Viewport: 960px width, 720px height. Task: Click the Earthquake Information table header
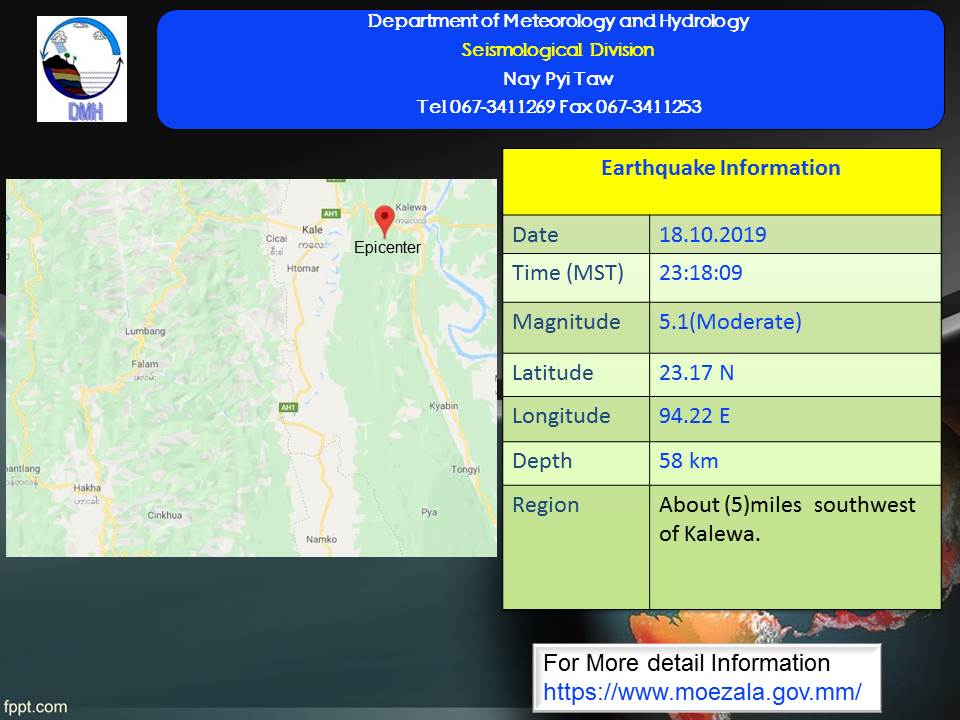721,168
